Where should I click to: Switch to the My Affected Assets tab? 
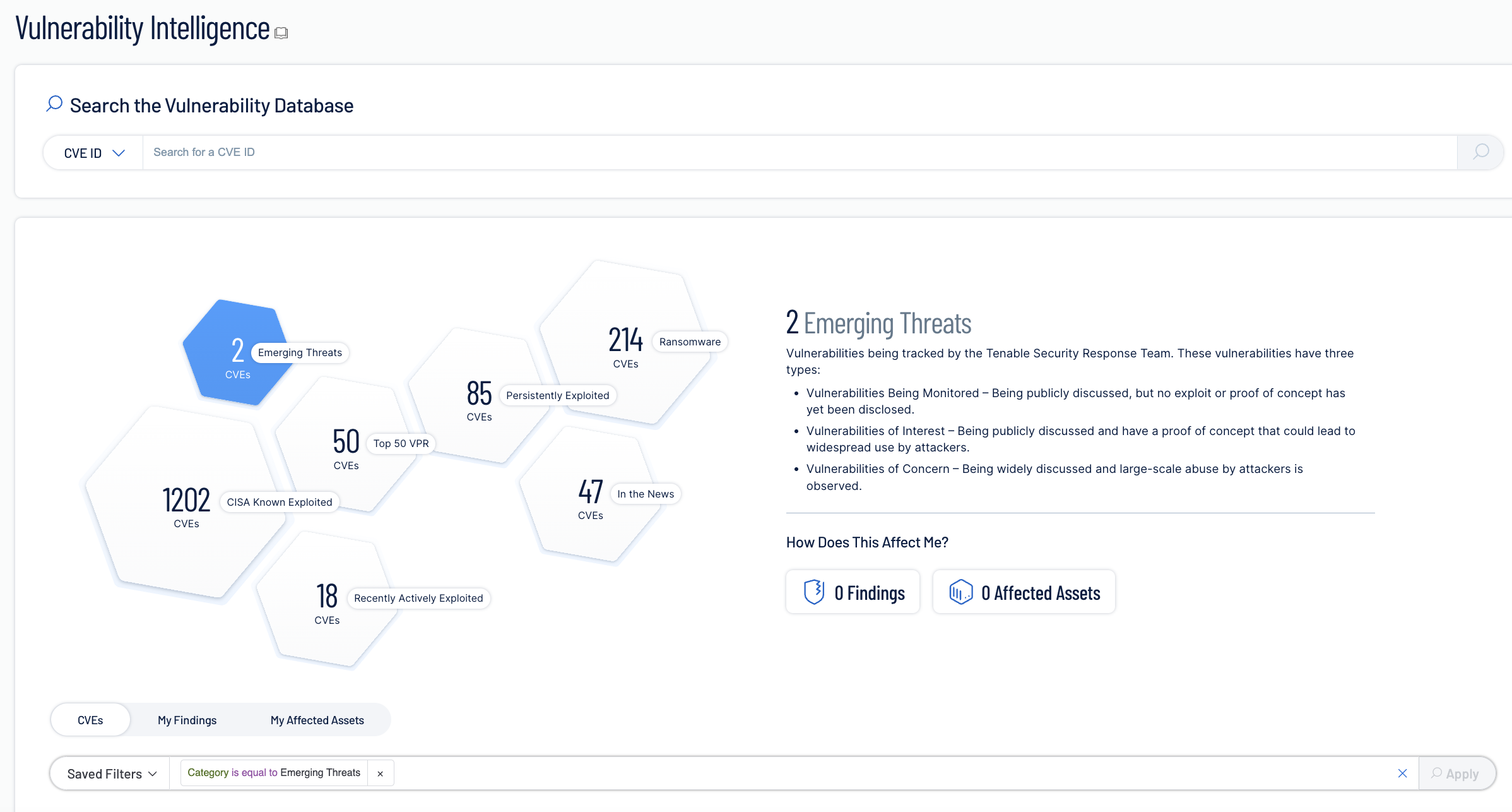click(x=317, y=720)
